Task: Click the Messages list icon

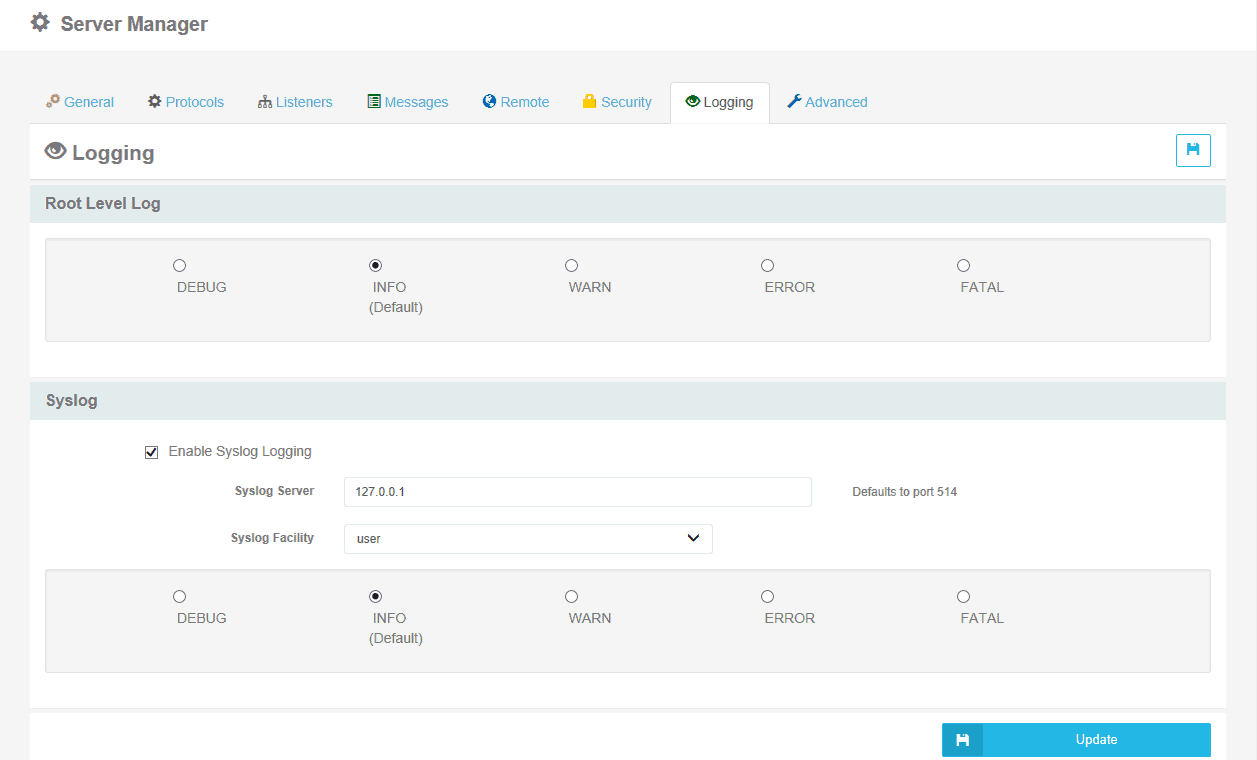Action: (x=375, y=101)
